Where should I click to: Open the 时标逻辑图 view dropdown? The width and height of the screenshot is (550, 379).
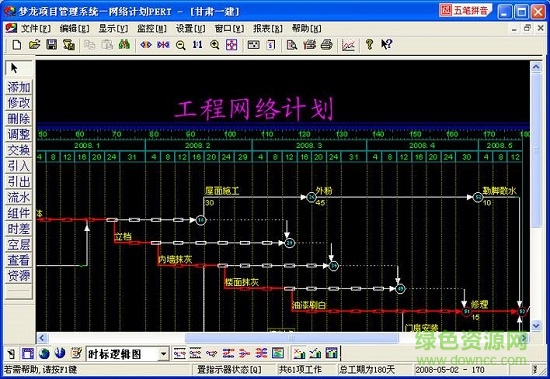click(163, 354)
